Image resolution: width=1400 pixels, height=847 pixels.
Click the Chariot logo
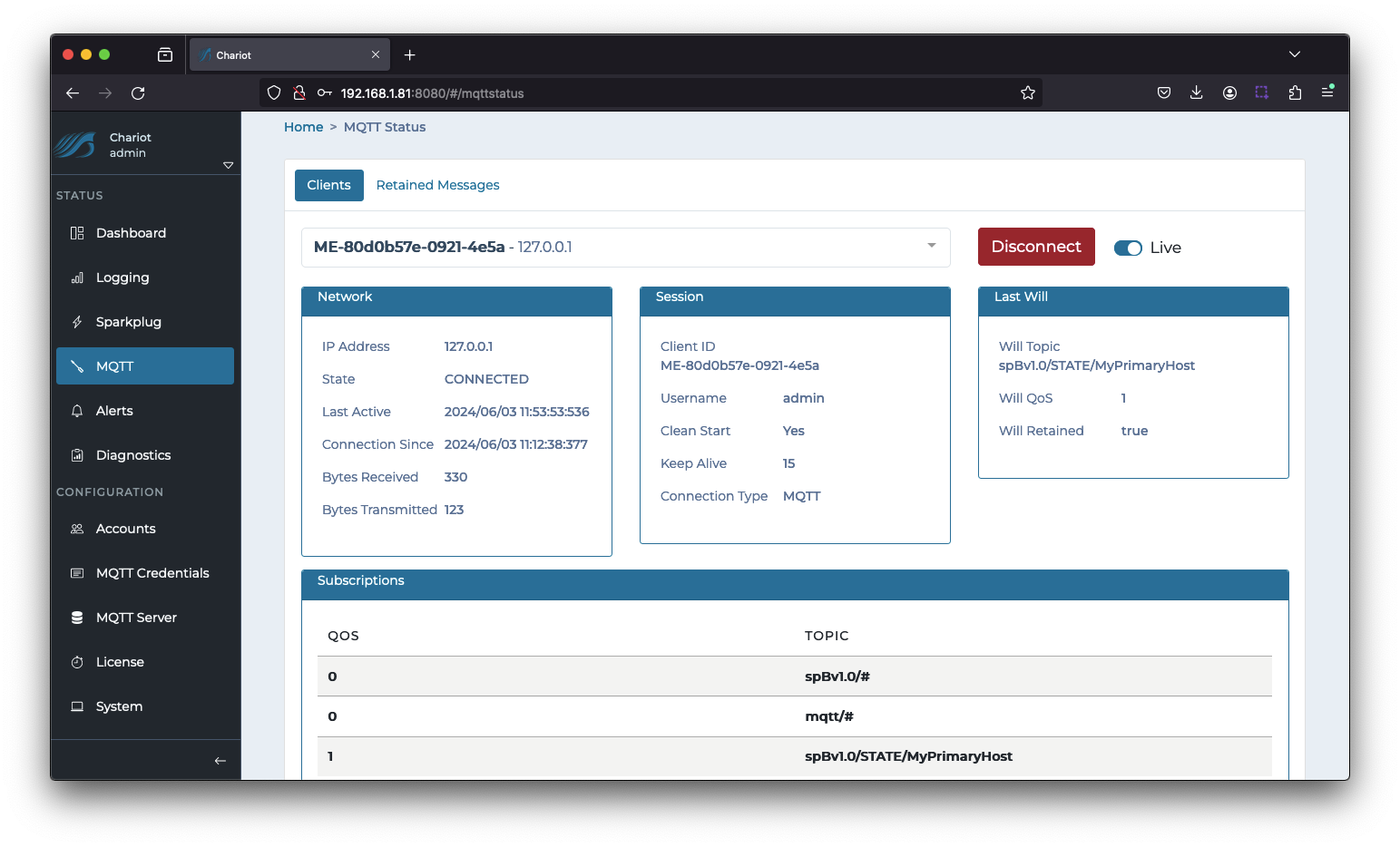[74, 145]
